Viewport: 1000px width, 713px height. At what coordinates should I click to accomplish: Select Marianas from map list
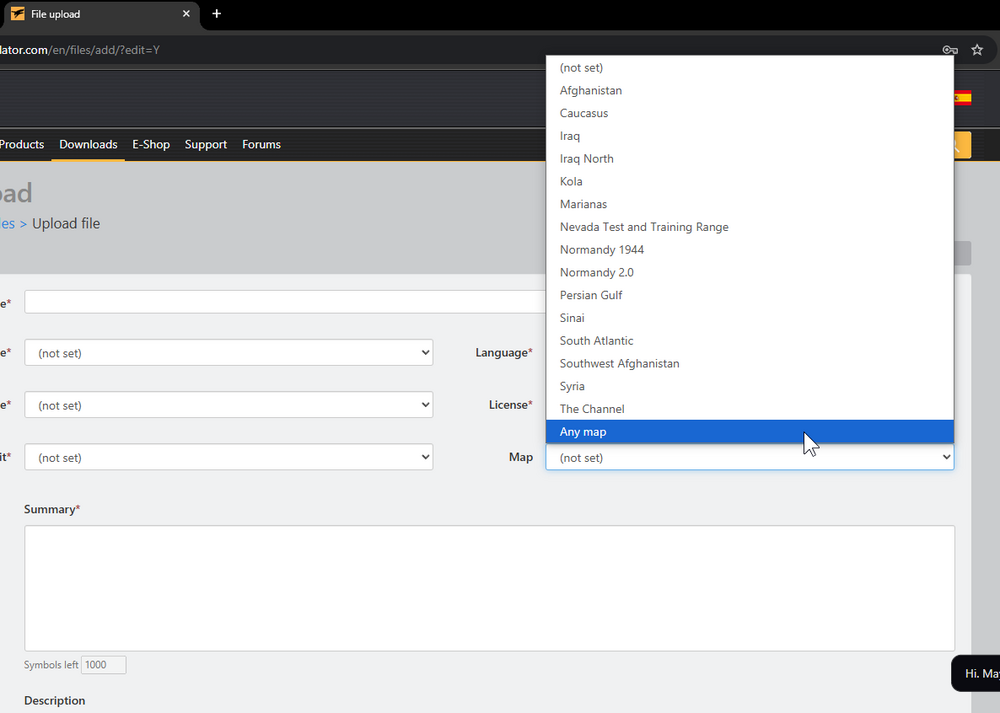[750, 204]
